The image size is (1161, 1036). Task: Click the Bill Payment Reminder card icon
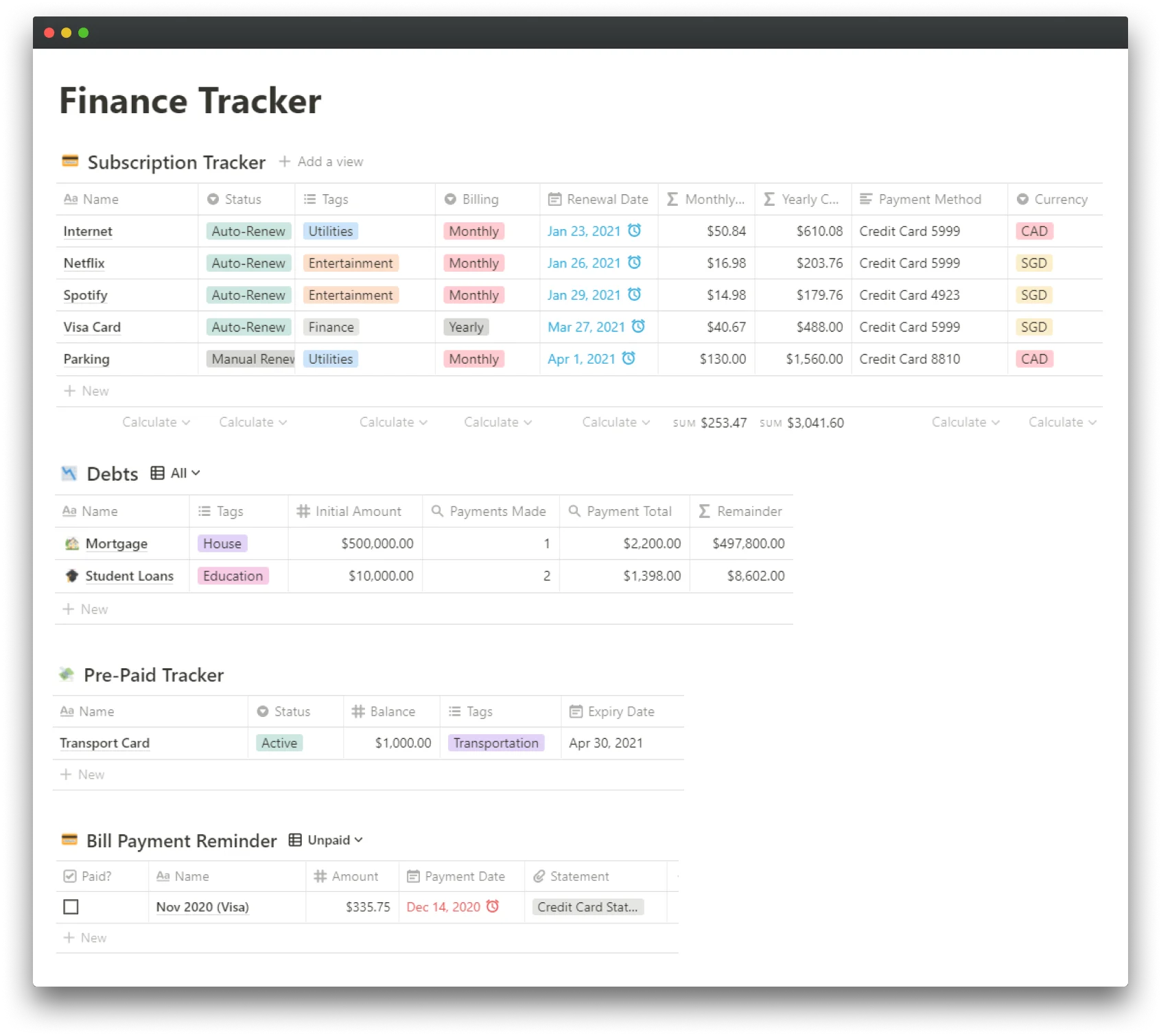[69, 840]
